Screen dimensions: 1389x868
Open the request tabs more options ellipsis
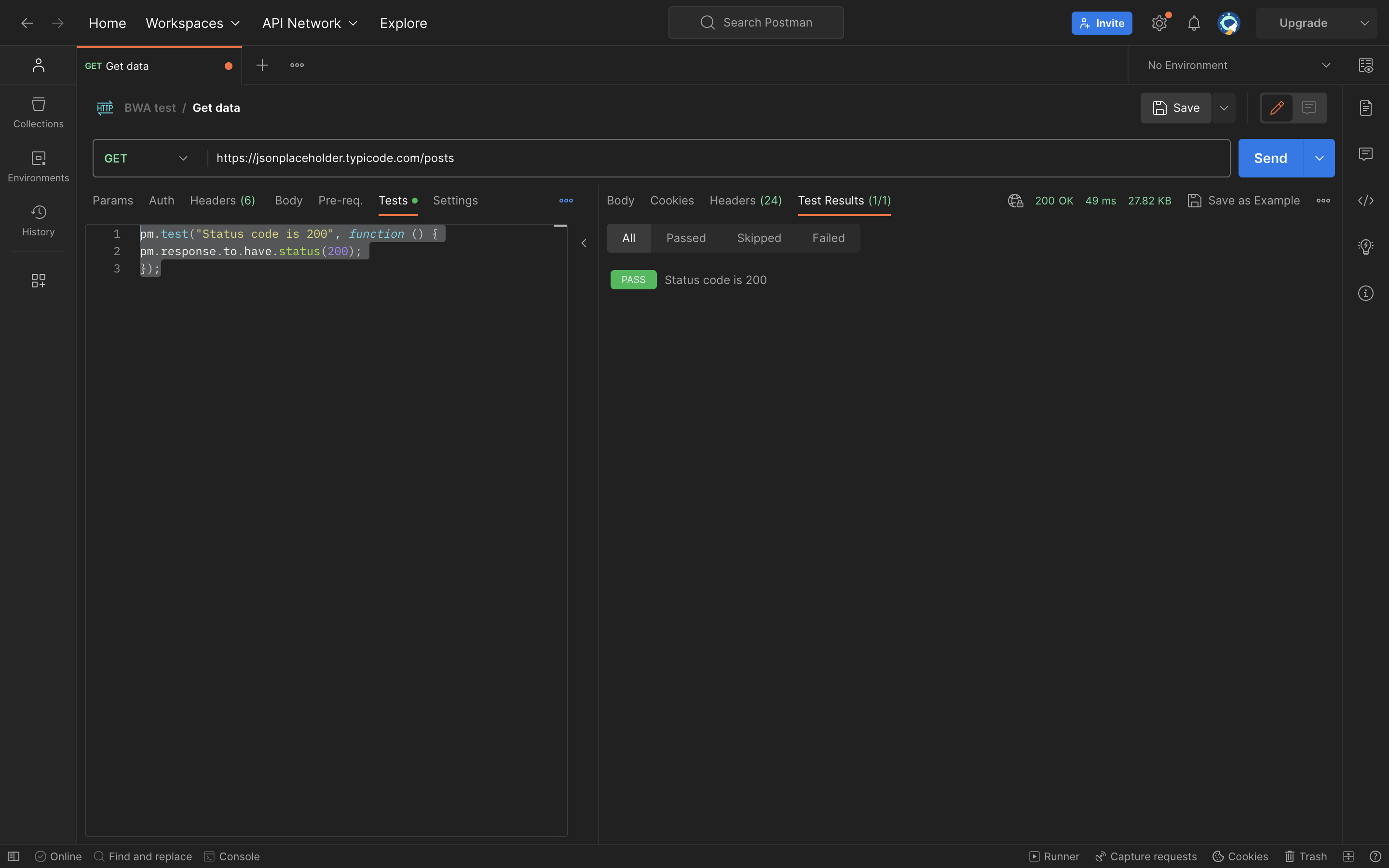click(x=566, y=200)
